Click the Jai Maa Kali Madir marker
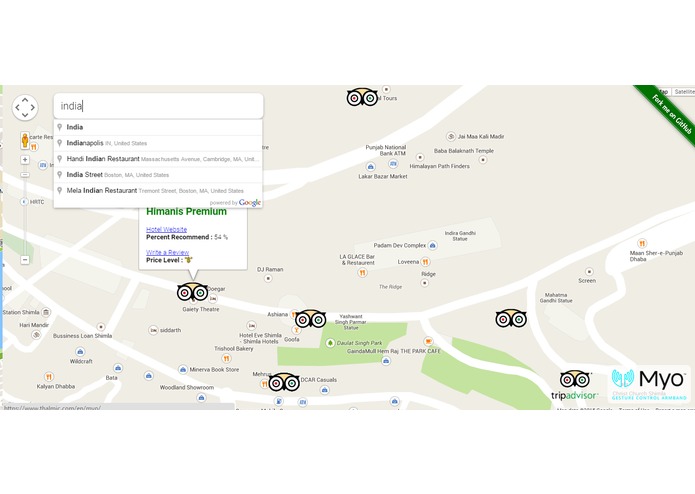The image size is (695, 494). click(451, 136)
